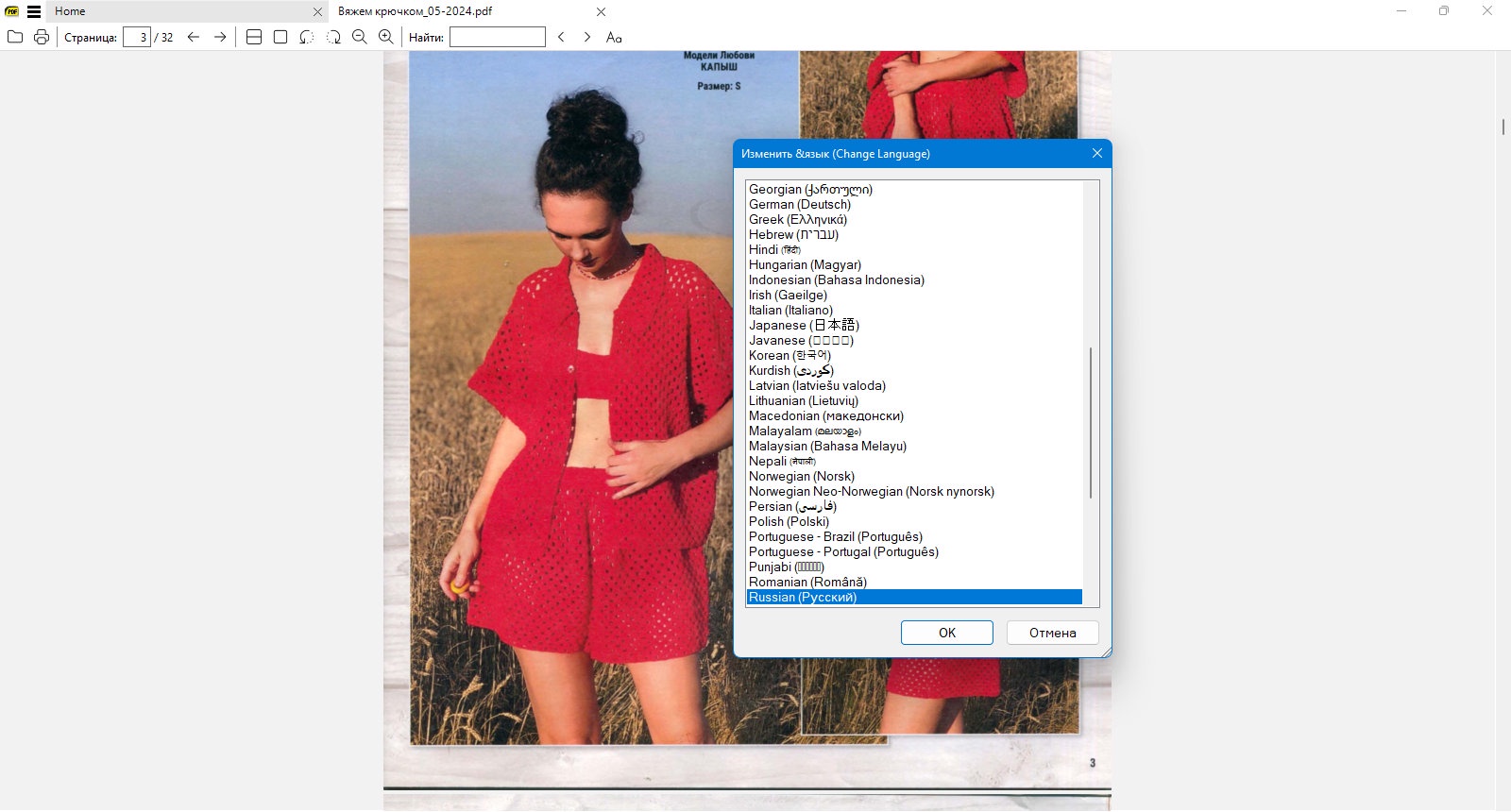
Task: Find previous search match arrow
Action: click(x=561, y=37)
